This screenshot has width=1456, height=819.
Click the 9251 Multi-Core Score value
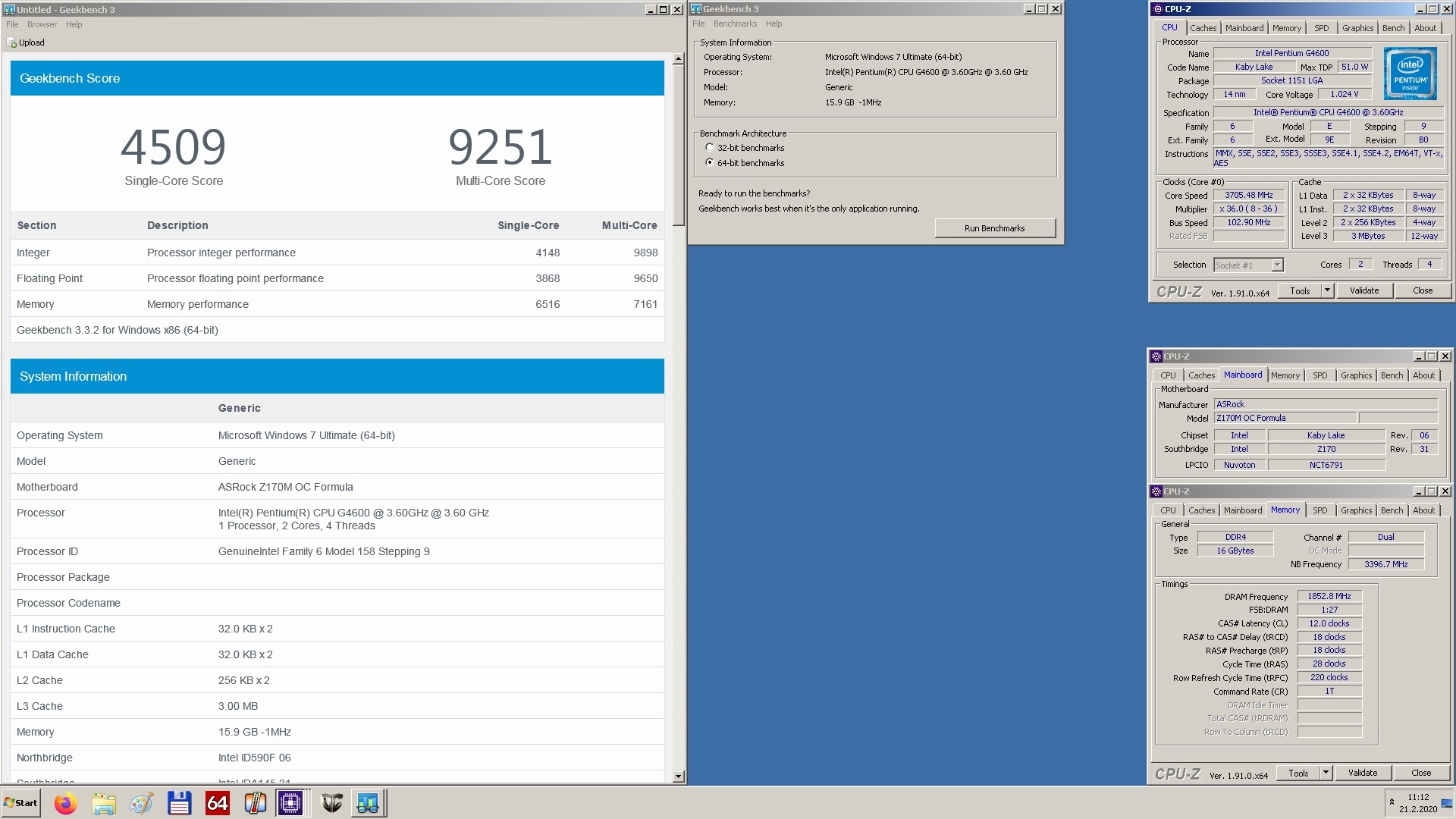[x=500, y=146]
